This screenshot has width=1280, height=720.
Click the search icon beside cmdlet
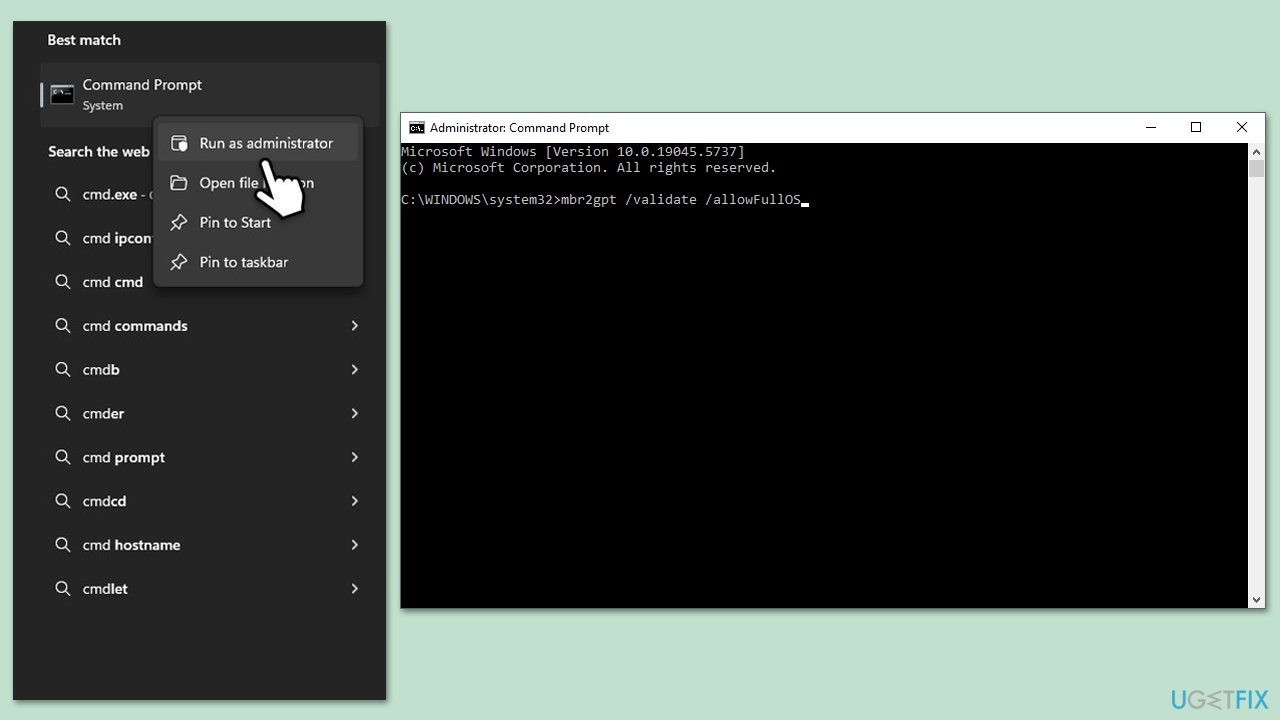click(63, 589)
